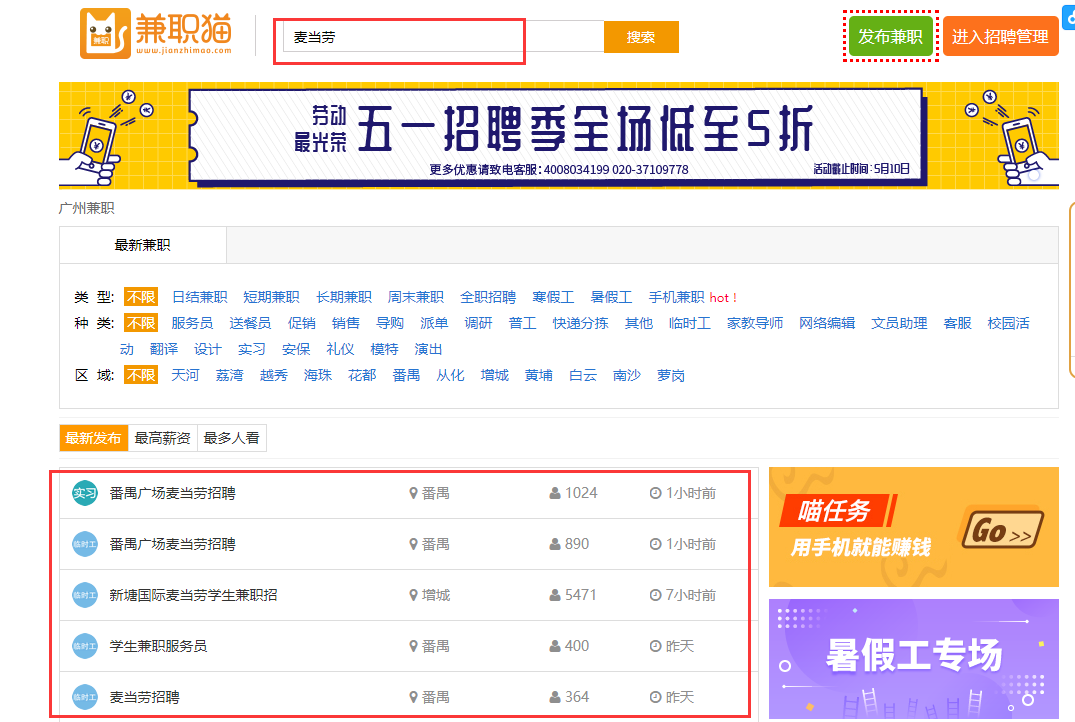Viewport: 1075px width, 722px height.
Task: Switch to the 最新兼职 tab
Action: 143,245
